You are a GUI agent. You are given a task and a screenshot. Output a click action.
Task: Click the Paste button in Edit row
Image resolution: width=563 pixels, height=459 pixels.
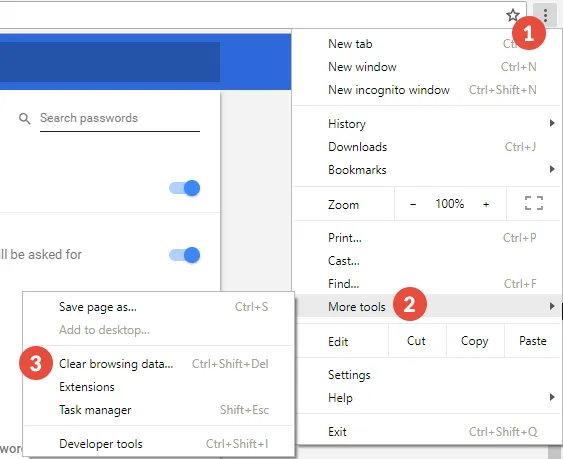[533, 340]
